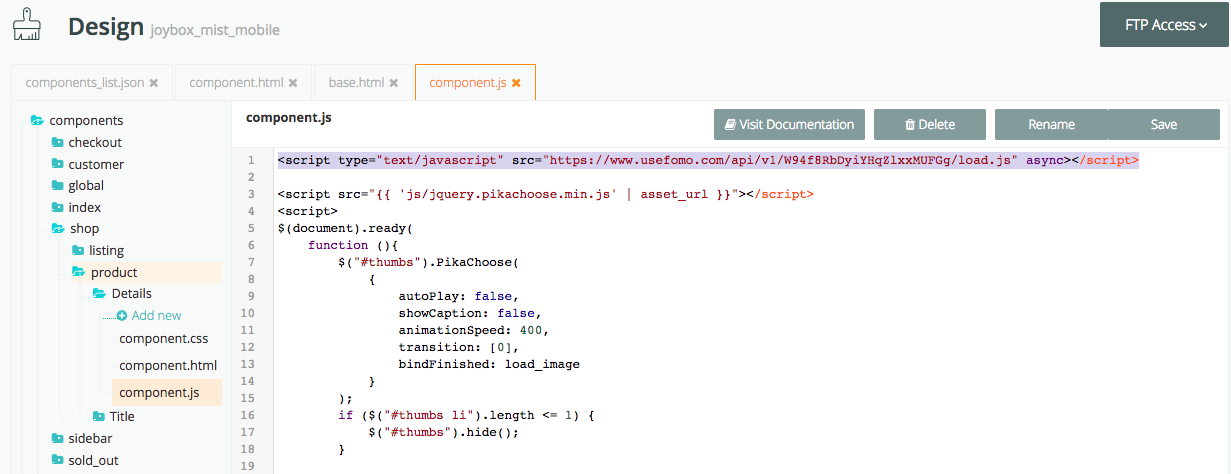Viewport: 1231px width, 474px height.
Task: Expand the listing folder
Action: pyautogui.click(x=107, y=250)
